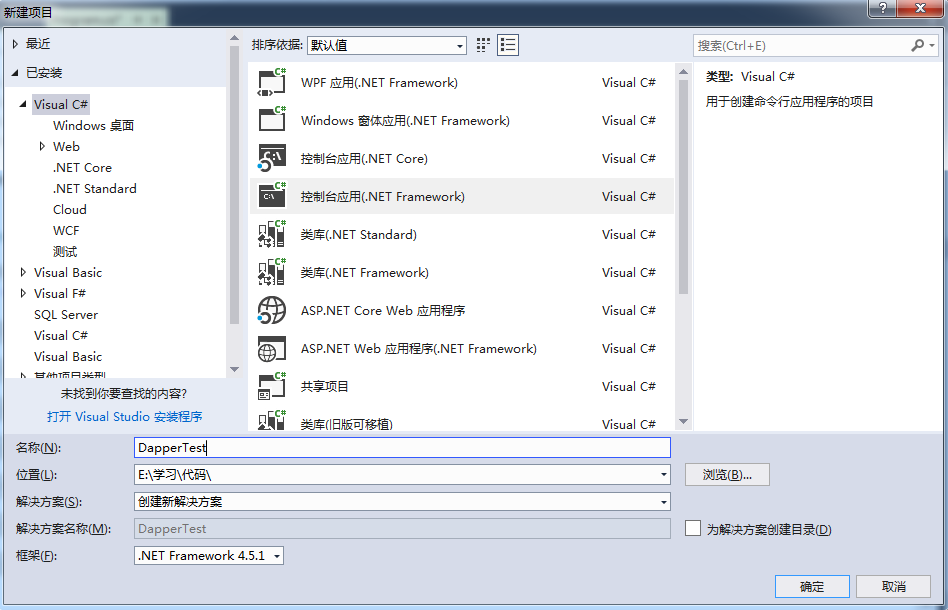Open the solution option dropdown
The image size is (948, 610).
(664, 502)
